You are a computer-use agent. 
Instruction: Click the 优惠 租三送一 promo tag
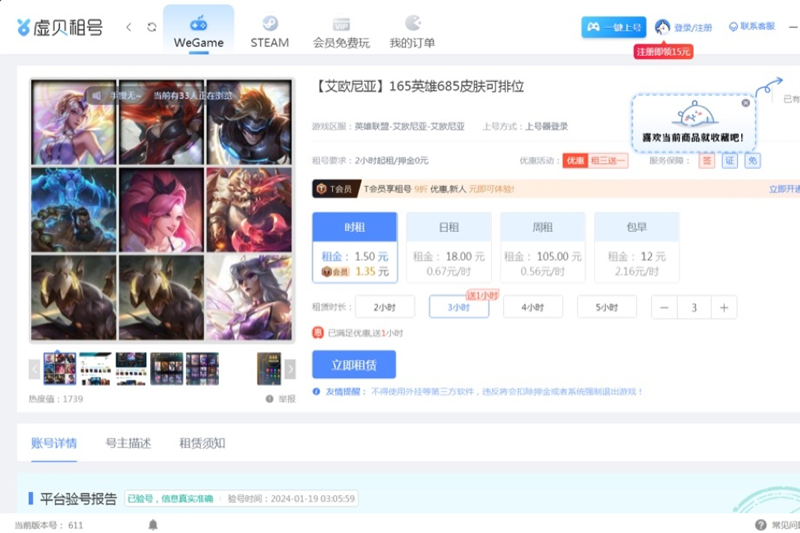(595, 161)
